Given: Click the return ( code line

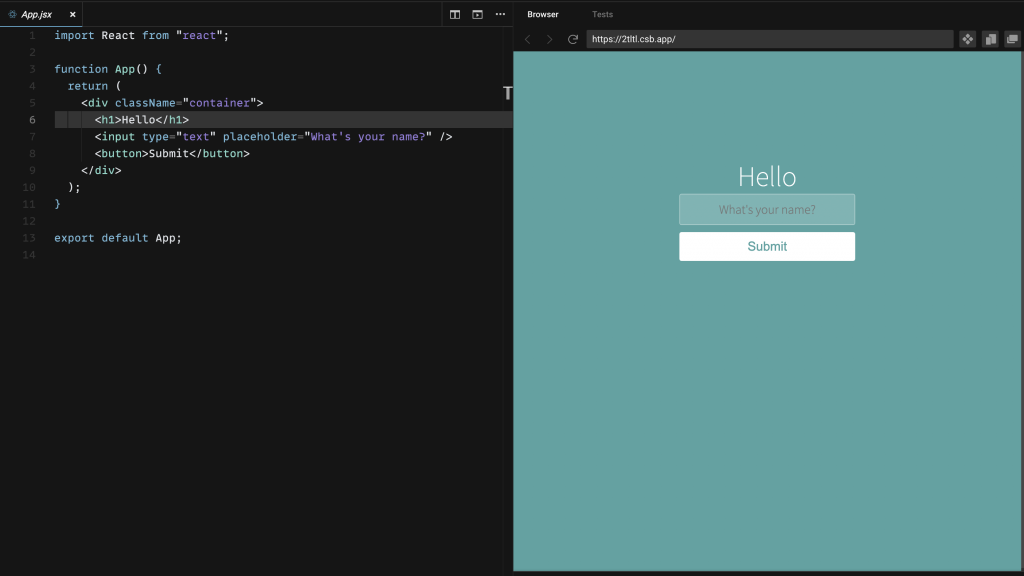Looking at the screenshot, I should click(95, 86).
